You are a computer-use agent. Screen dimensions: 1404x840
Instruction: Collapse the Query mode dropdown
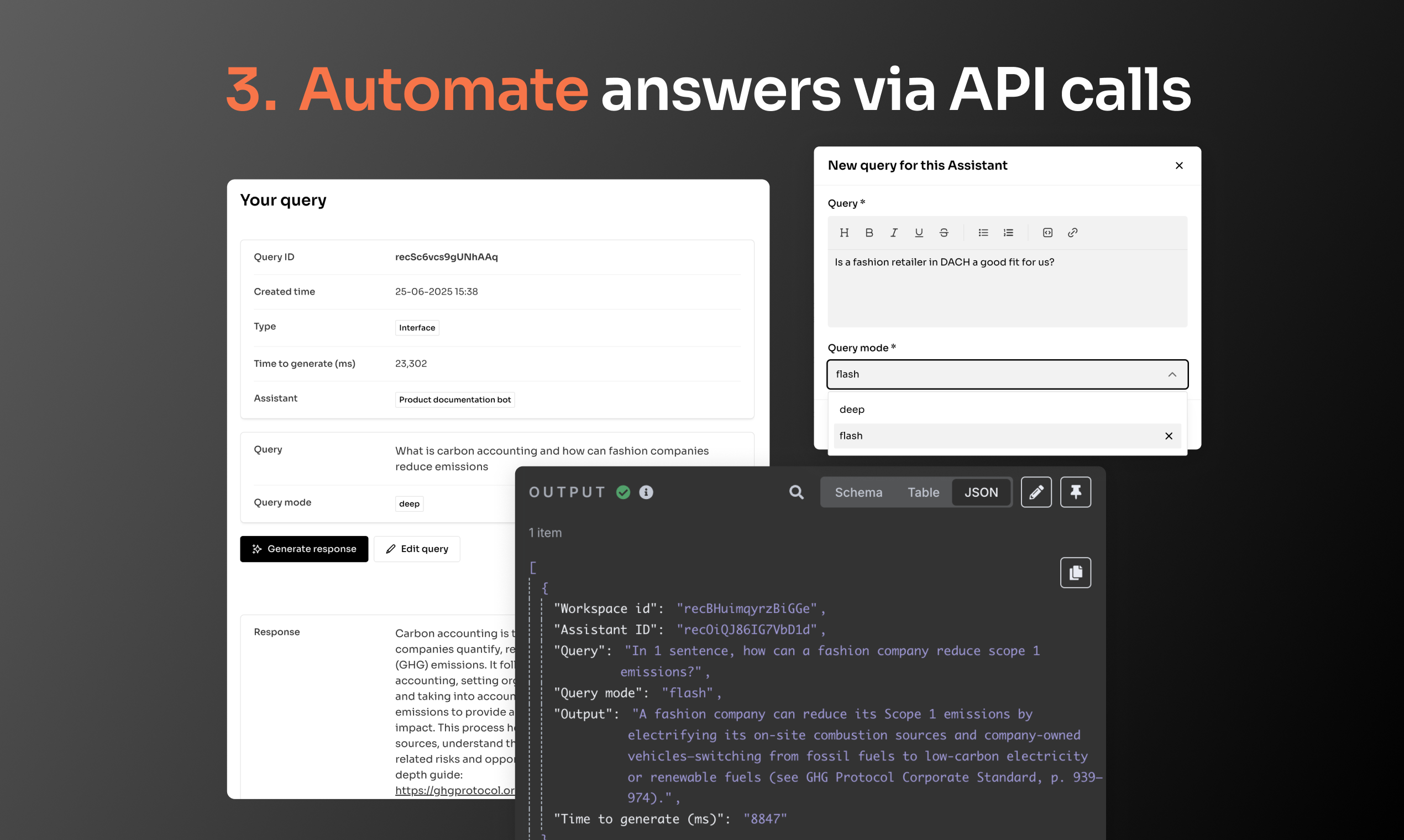click(x=1172, y=374)
